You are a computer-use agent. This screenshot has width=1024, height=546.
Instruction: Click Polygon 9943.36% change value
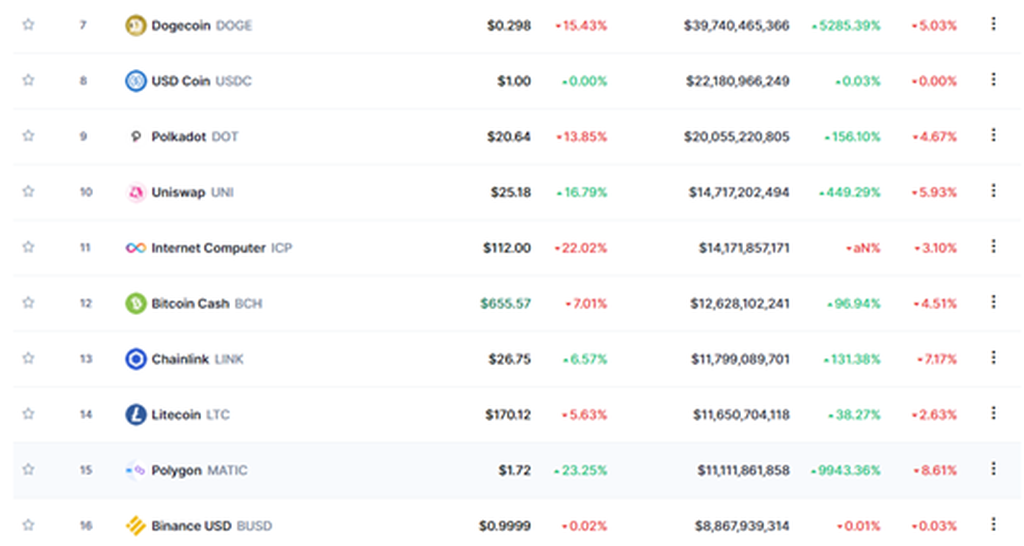[x=846, y=470]
